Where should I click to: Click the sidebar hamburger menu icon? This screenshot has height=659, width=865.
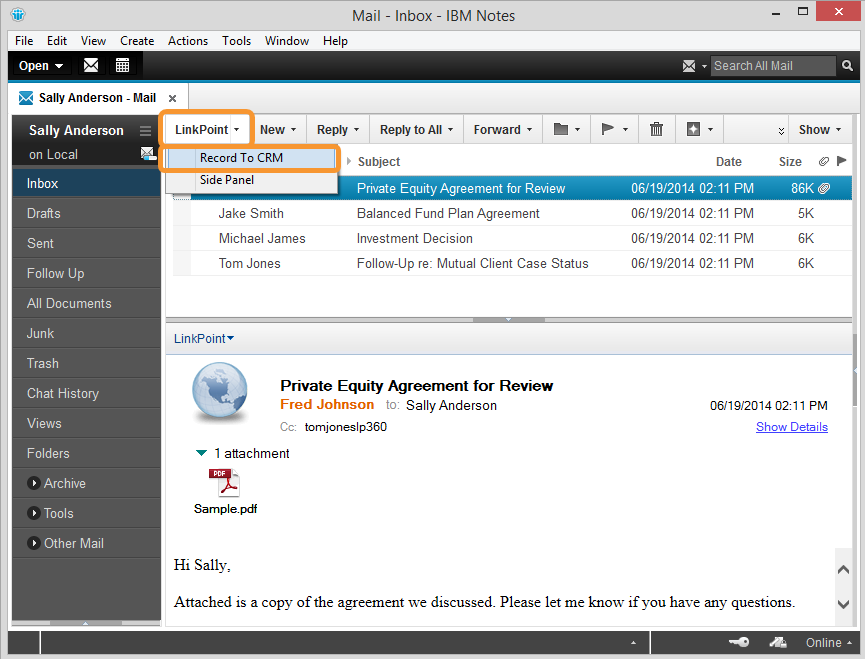(x=146, y=131)
